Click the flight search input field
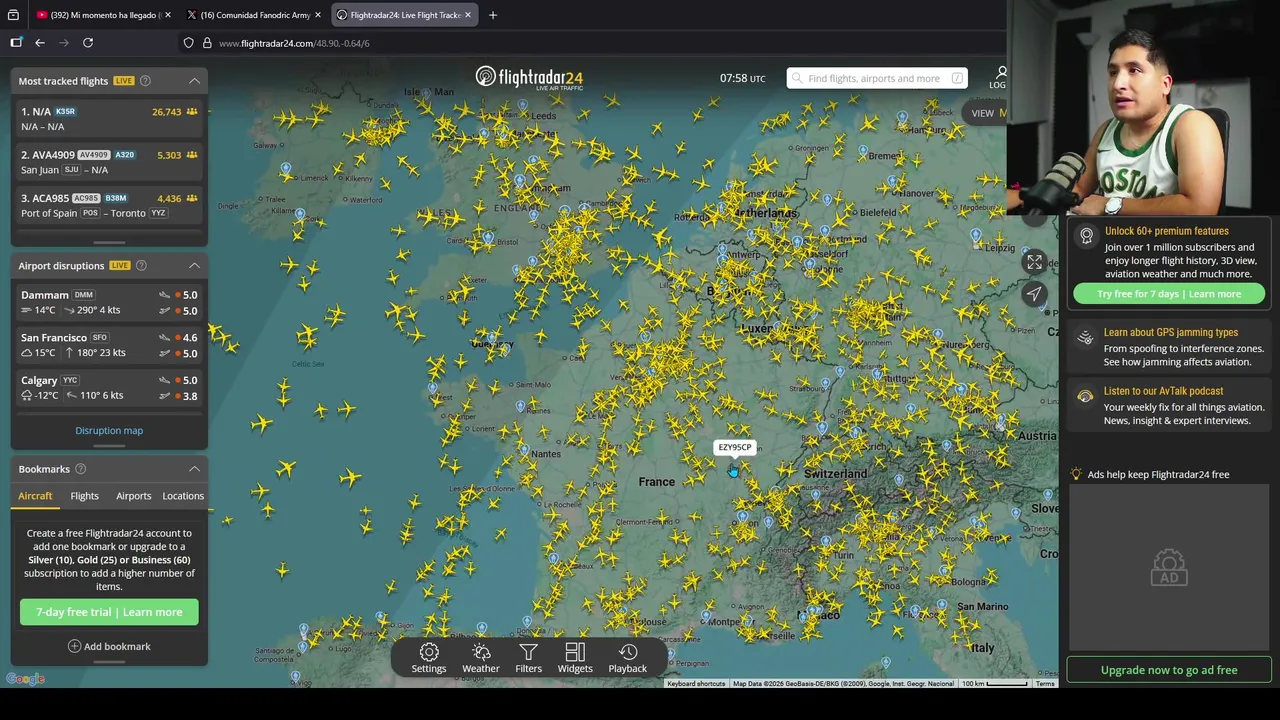Screen dimensions: 1280x720 [x=877, y=78]
